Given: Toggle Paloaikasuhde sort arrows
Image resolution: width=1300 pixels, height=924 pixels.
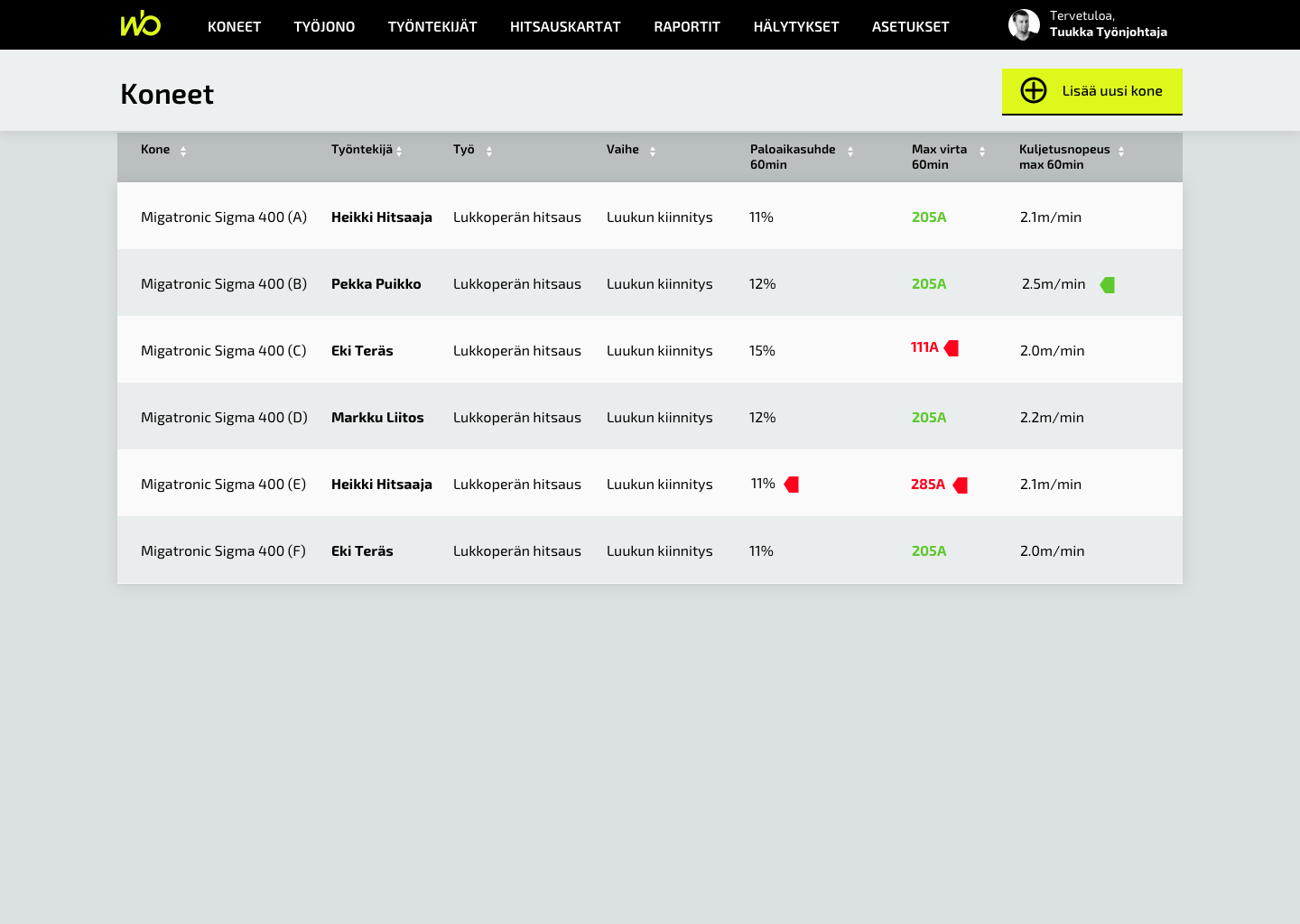Looking at the screenshot, I should coord(850,152).
